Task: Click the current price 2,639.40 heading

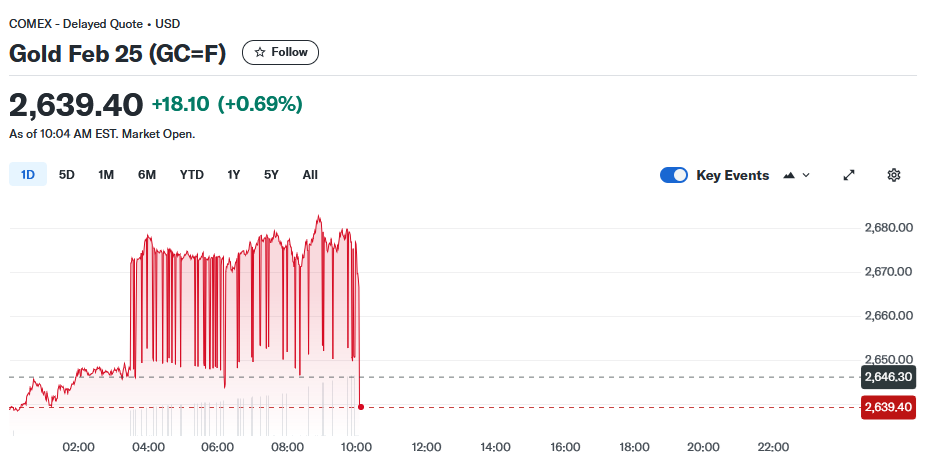Action: pyautogui.click(x=76, y=105)
